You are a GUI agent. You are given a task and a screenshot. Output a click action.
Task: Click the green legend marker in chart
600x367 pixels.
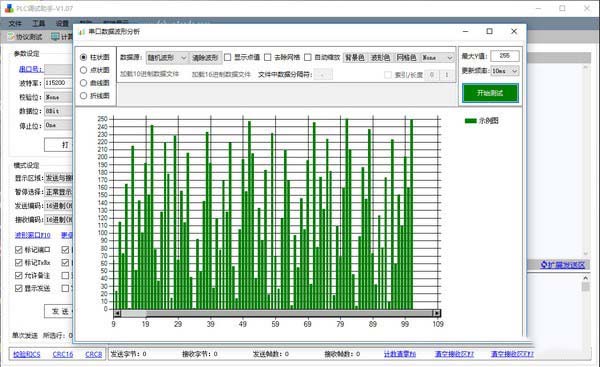click(x=470, y=121)
